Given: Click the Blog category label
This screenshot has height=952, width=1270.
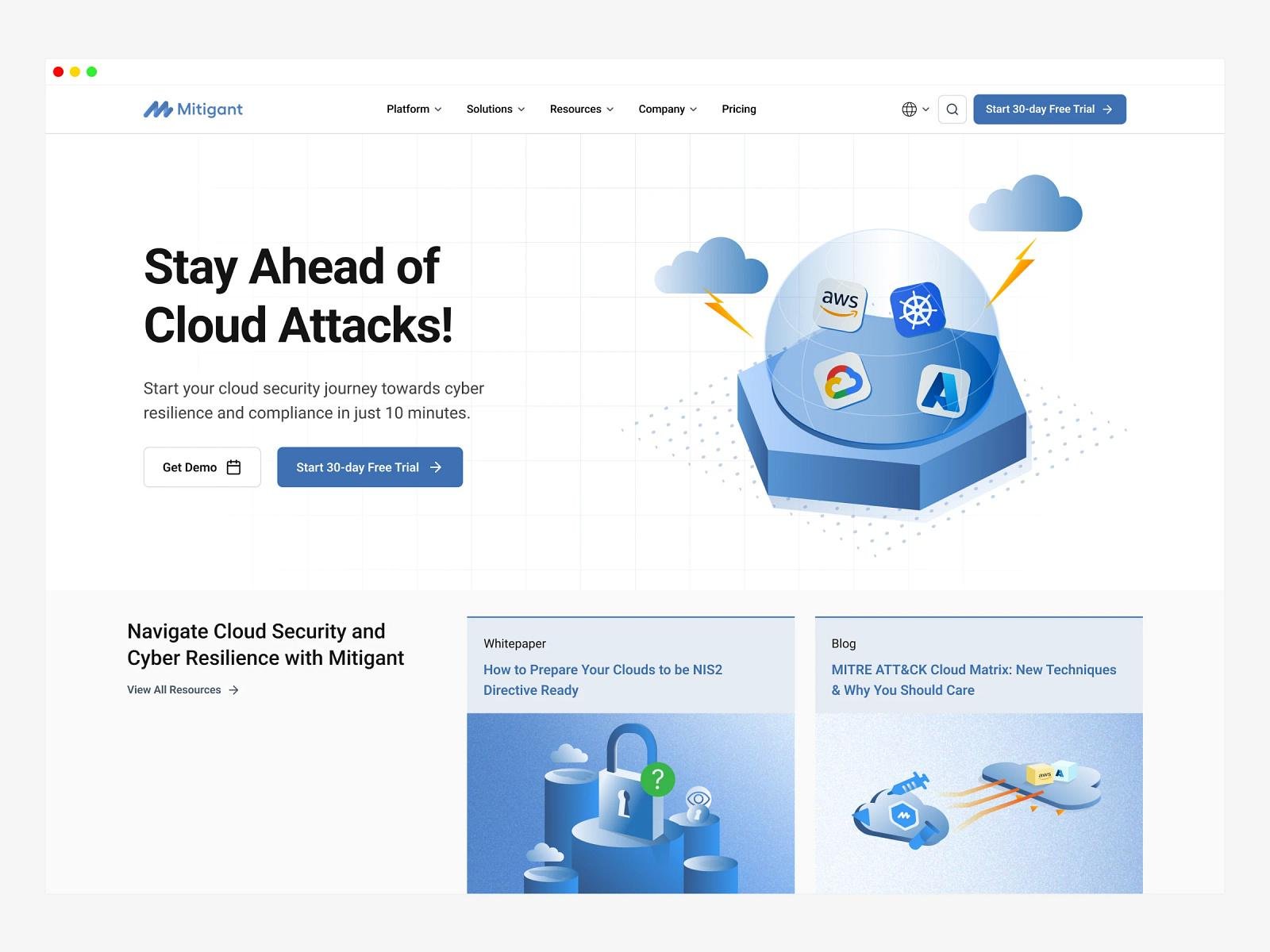Looking at the screenshot, I should (843, 643).
